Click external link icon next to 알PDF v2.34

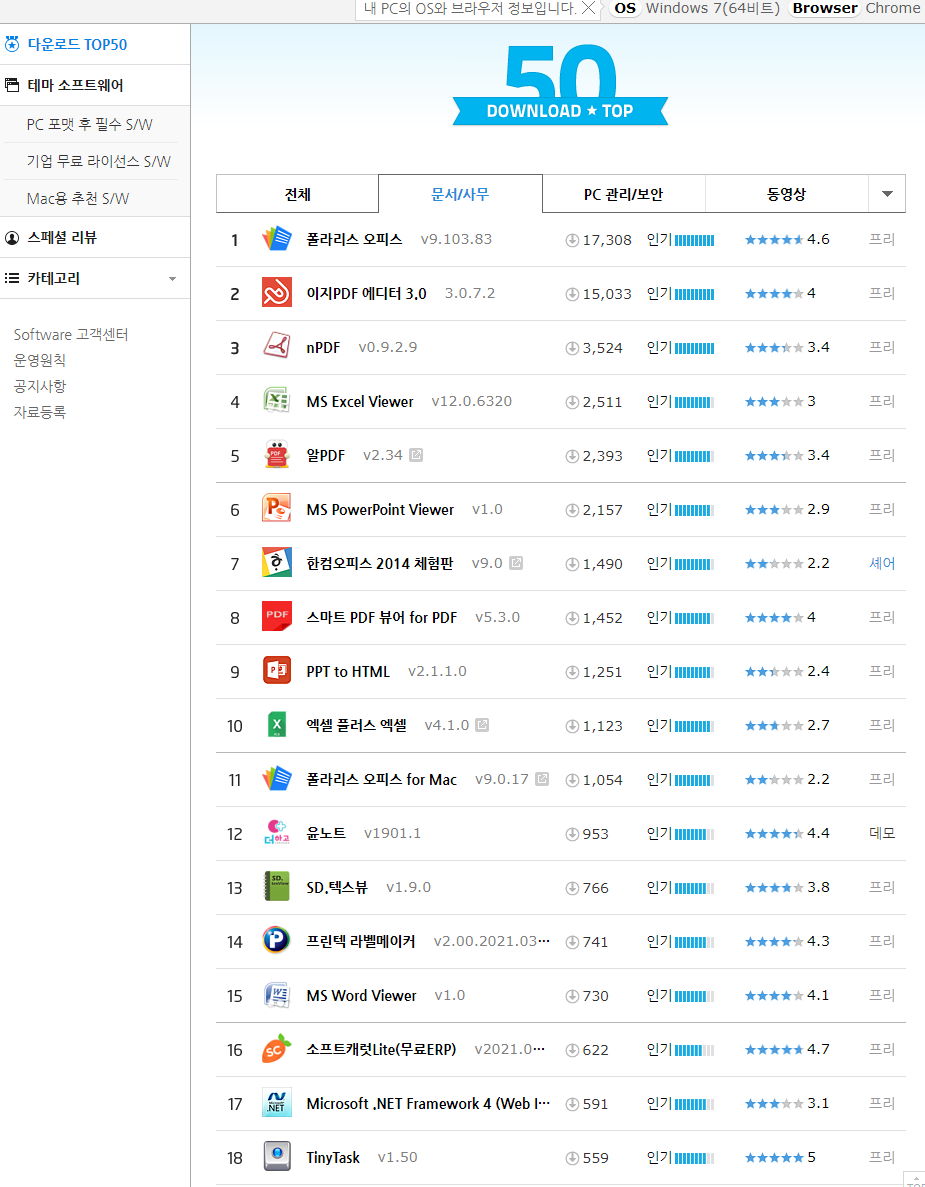coord(416,455)
